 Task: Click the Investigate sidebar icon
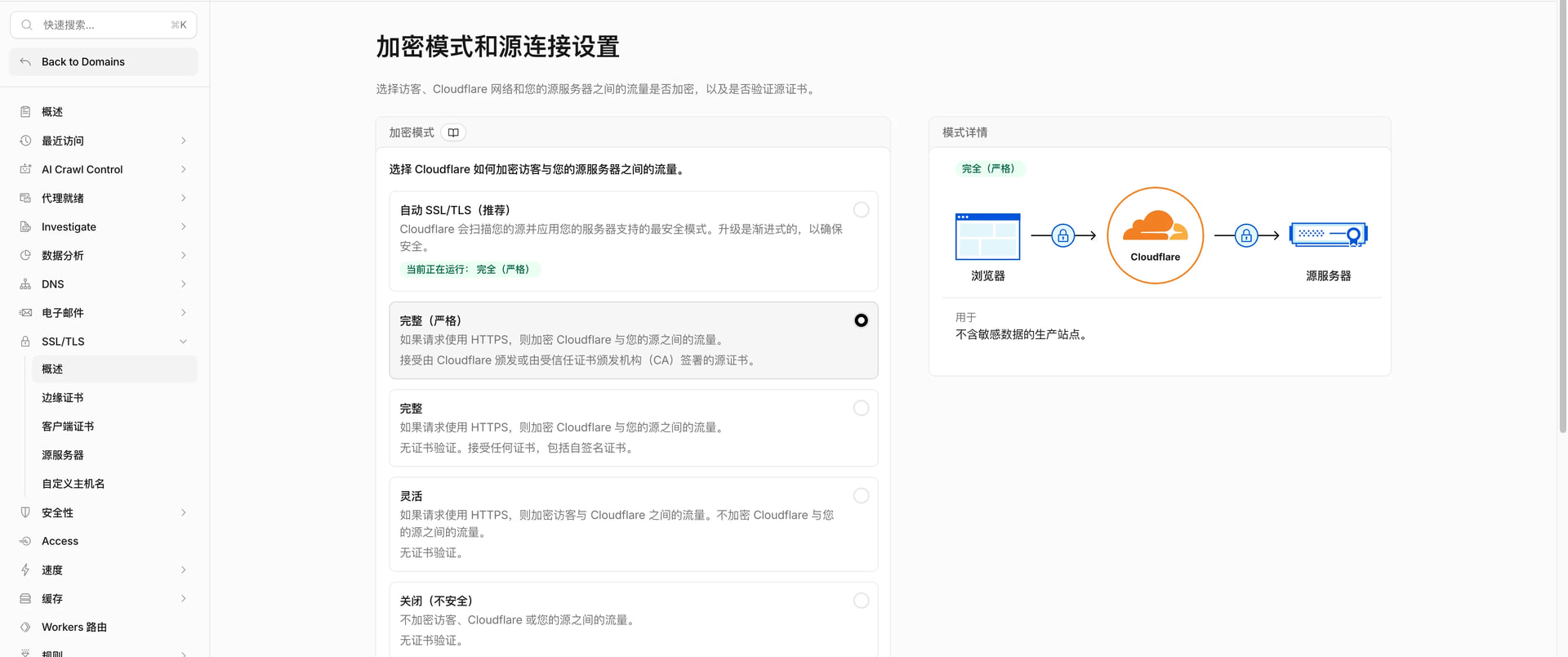point(25,226)
